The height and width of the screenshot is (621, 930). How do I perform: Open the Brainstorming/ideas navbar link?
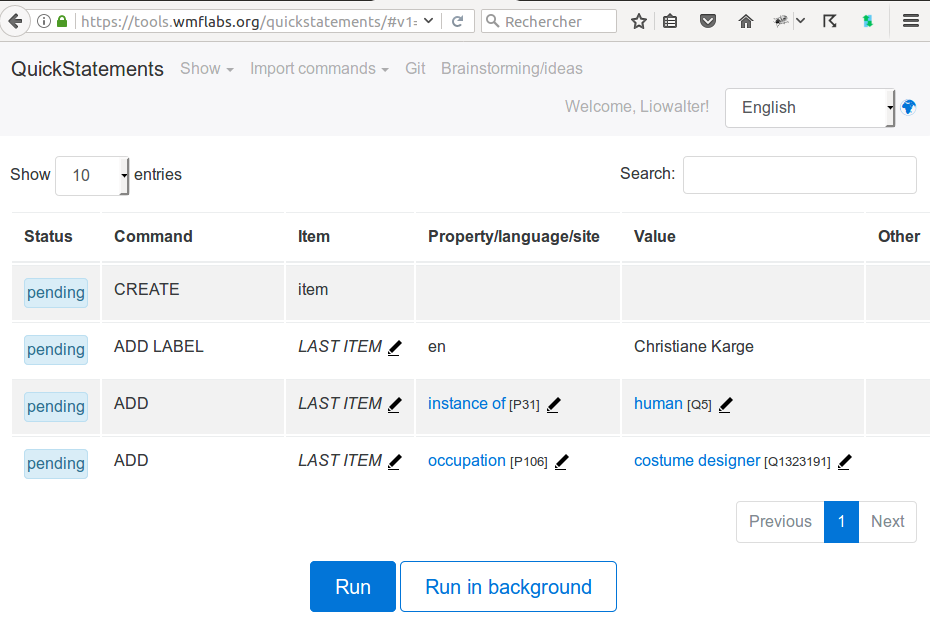coord(512,69)
